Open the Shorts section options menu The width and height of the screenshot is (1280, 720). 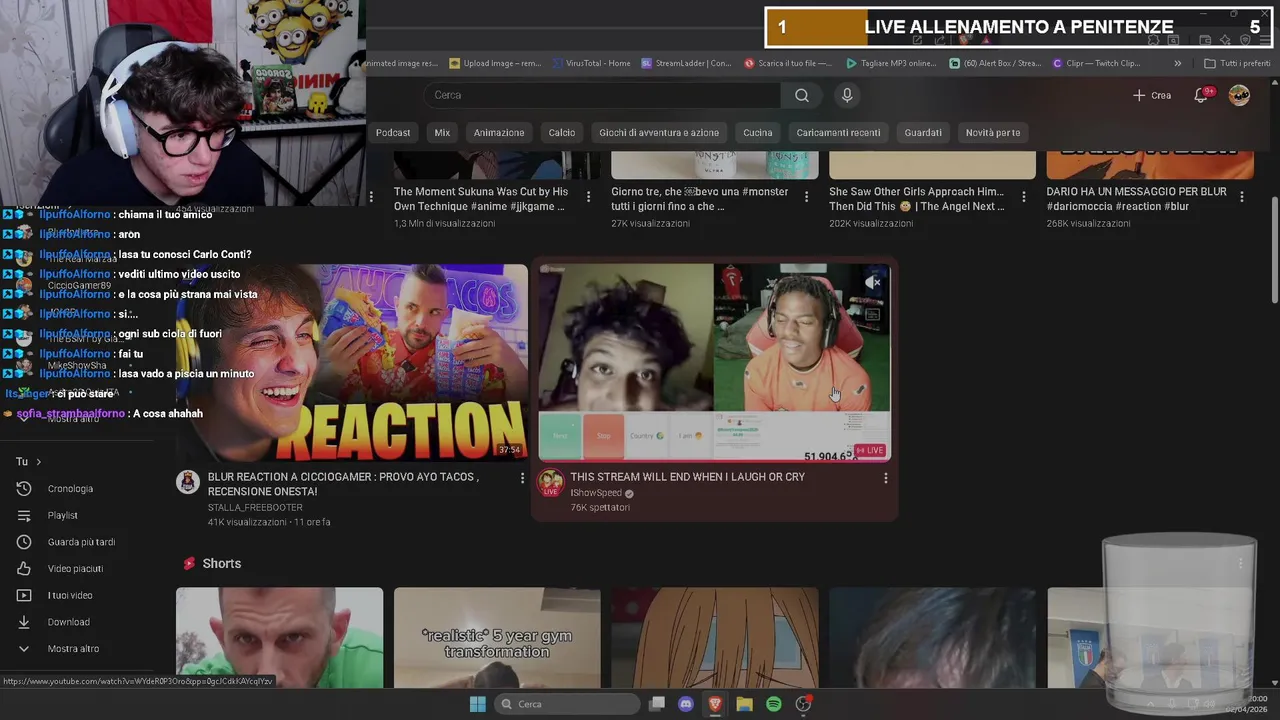[x=1241, y=564]
